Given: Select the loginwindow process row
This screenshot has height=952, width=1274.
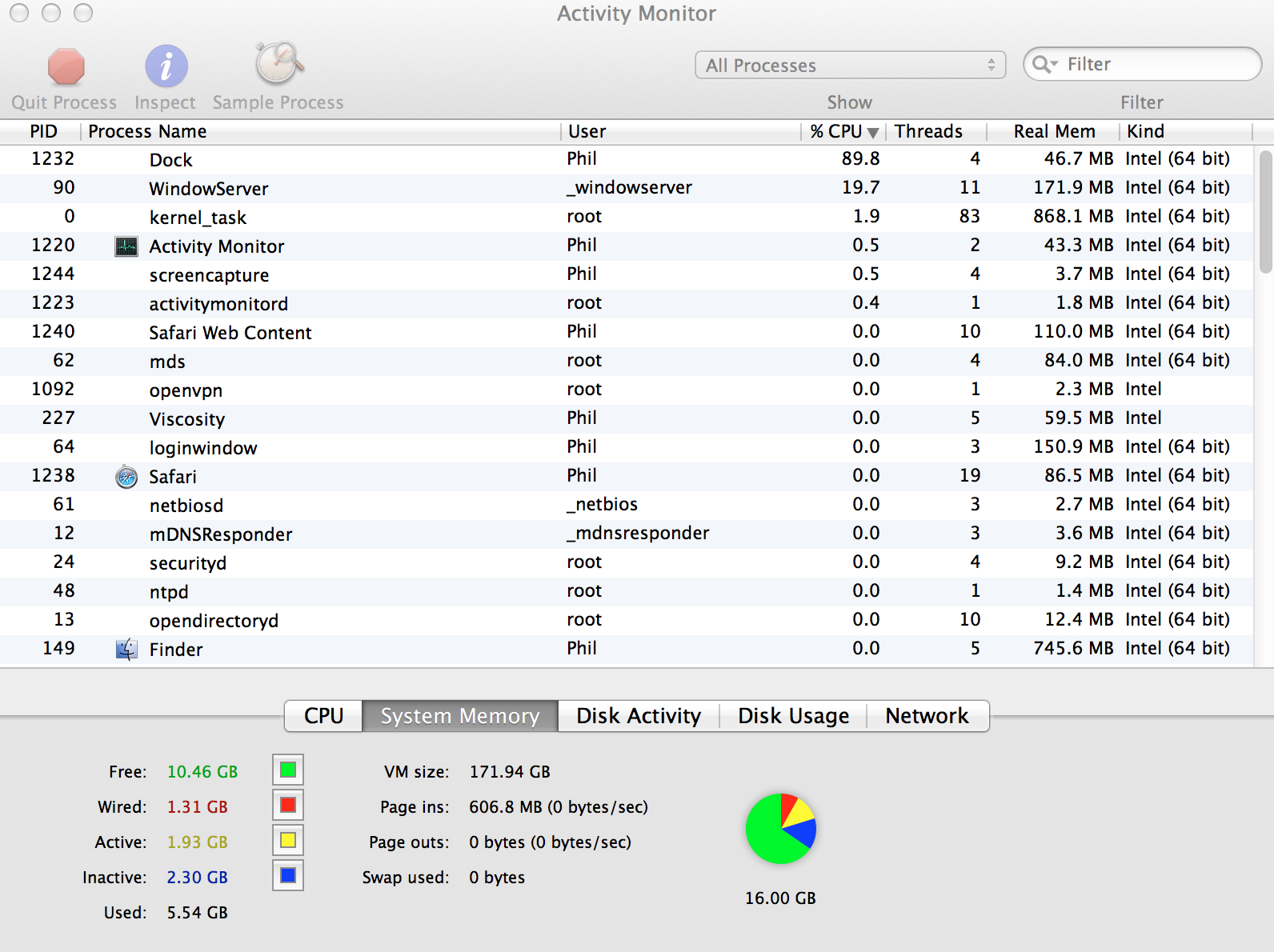Looking at the screenshot, I should click(x=627, y=447).
